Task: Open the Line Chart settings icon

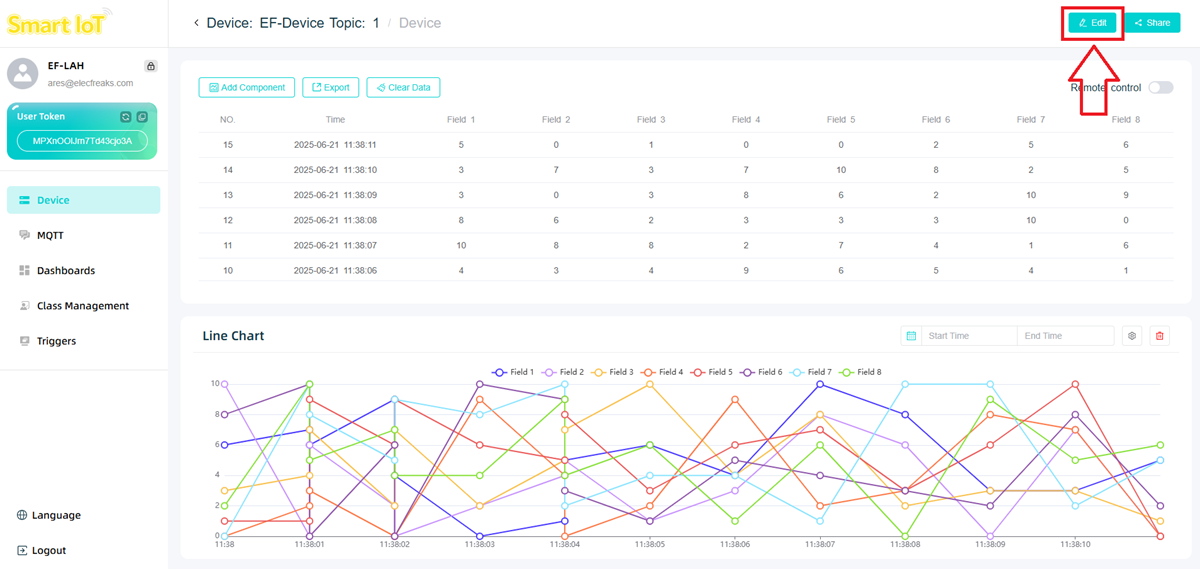Action: click(1132, 336)
